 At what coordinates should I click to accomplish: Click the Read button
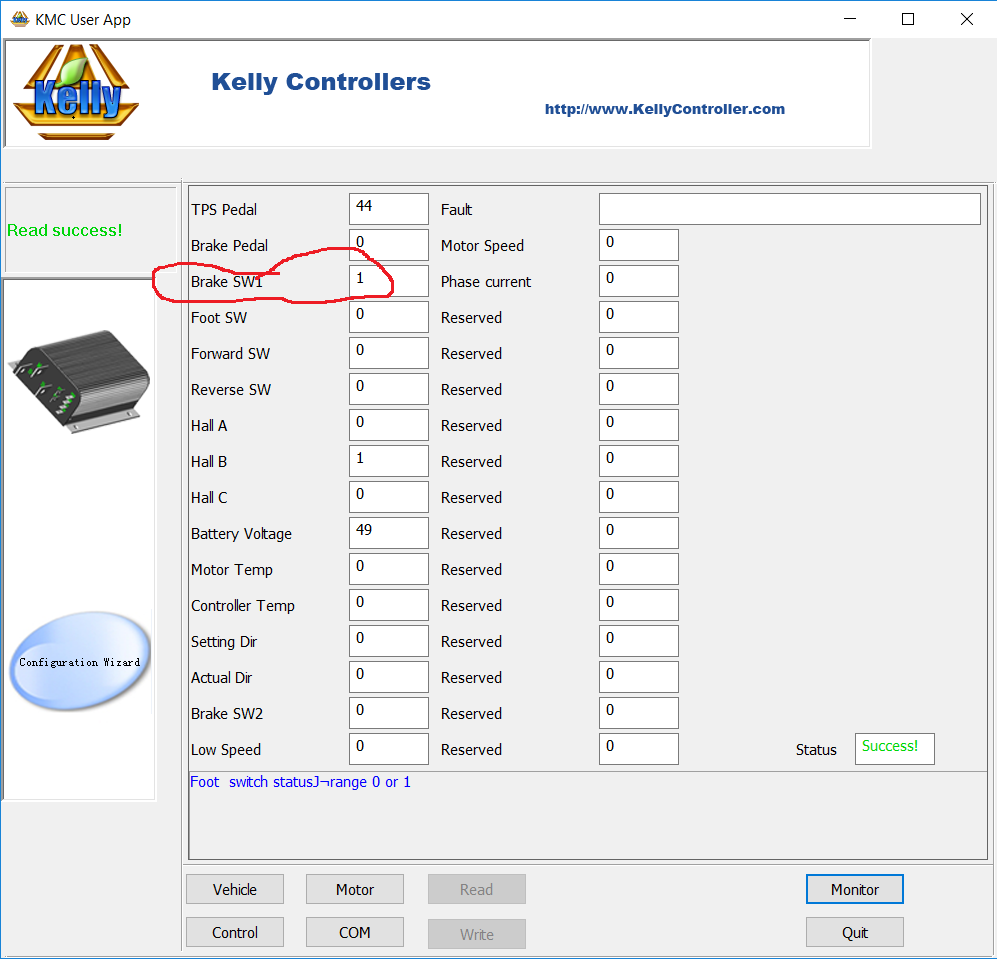[x=477, y=889]
